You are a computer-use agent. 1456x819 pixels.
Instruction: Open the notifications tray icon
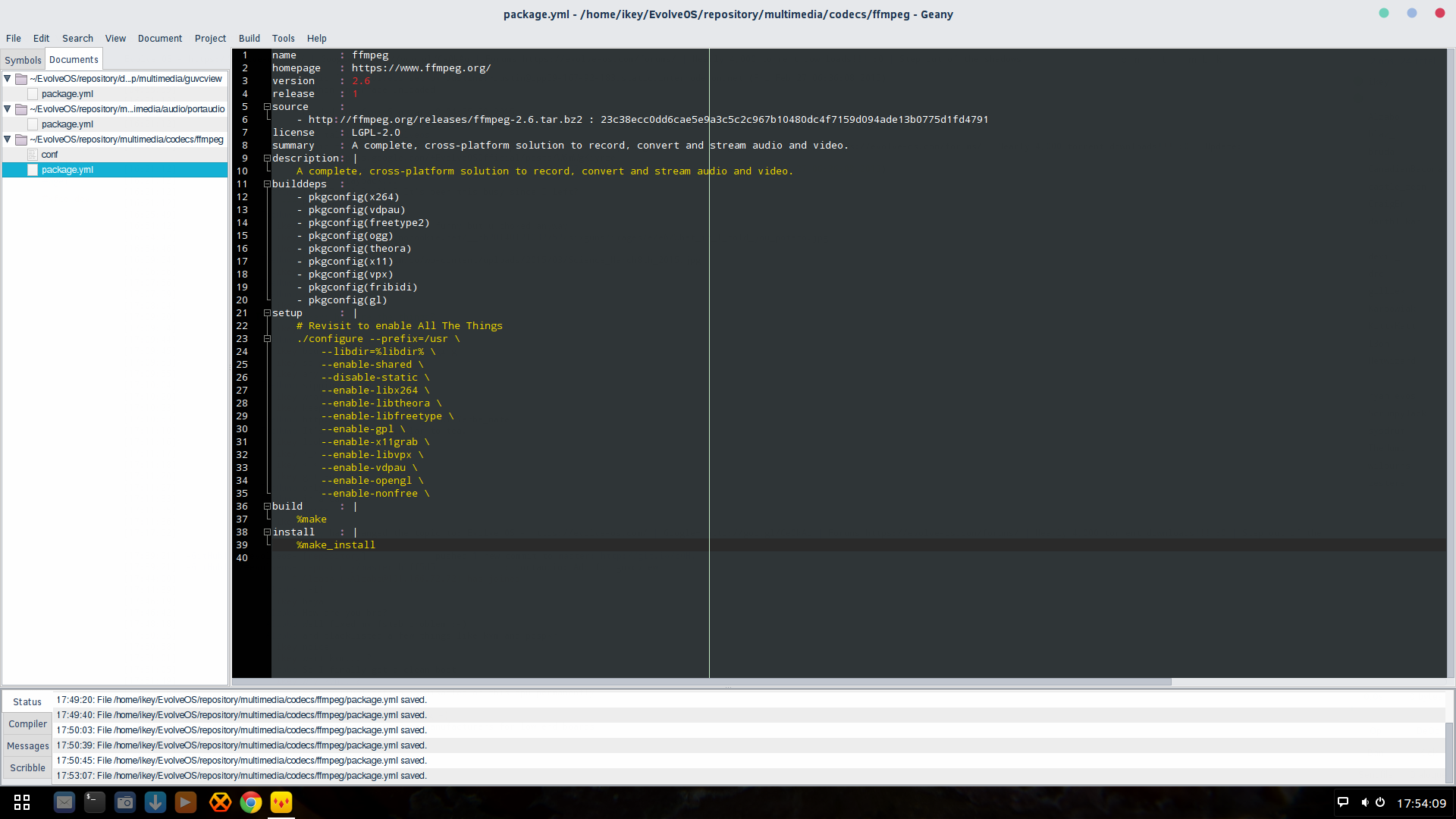pos(1343,802)
